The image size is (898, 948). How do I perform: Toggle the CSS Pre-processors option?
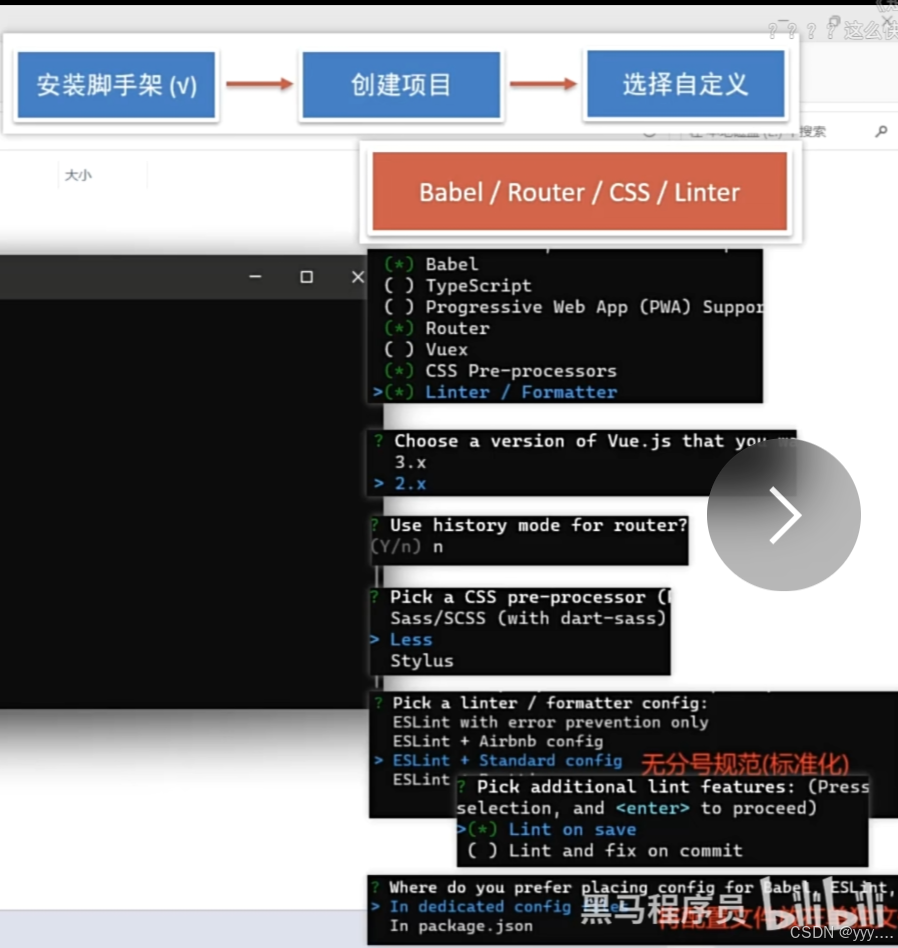(x=500, y=371)
